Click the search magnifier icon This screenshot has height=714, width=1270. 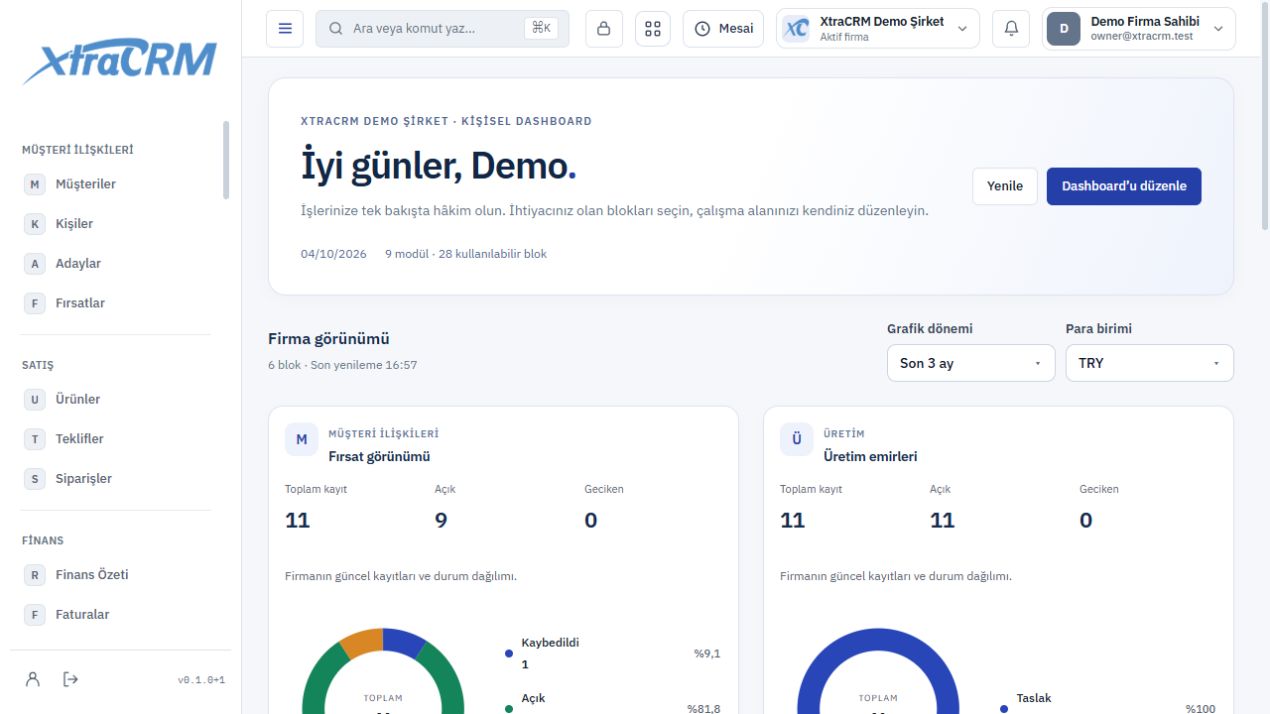(x=335, y=29)
